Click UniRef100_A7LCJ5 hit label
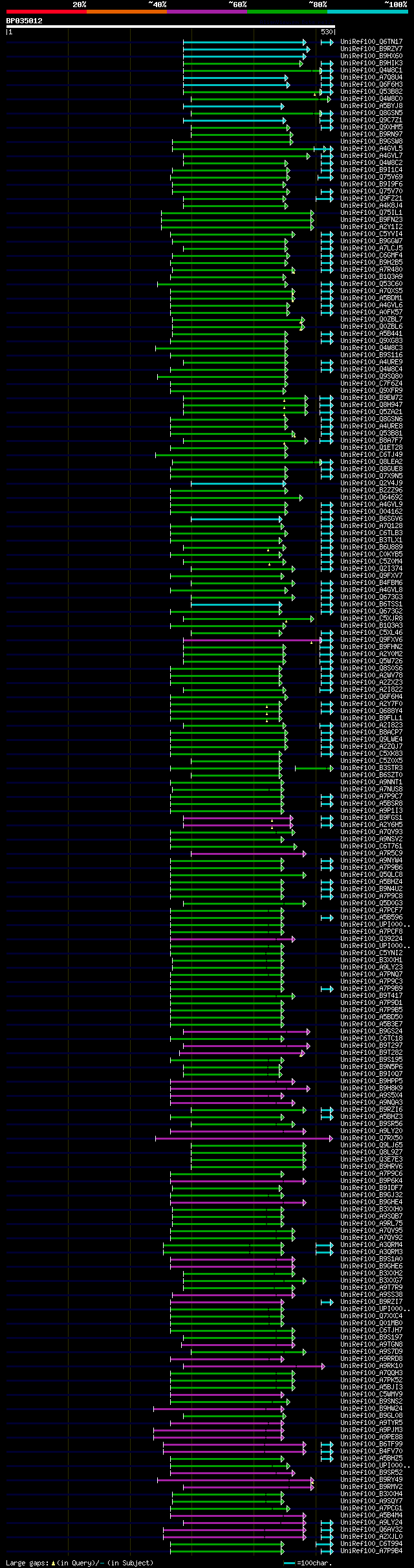Viewport: 414px width, 1568px height. pyautogui.click(x=371, y=248)
